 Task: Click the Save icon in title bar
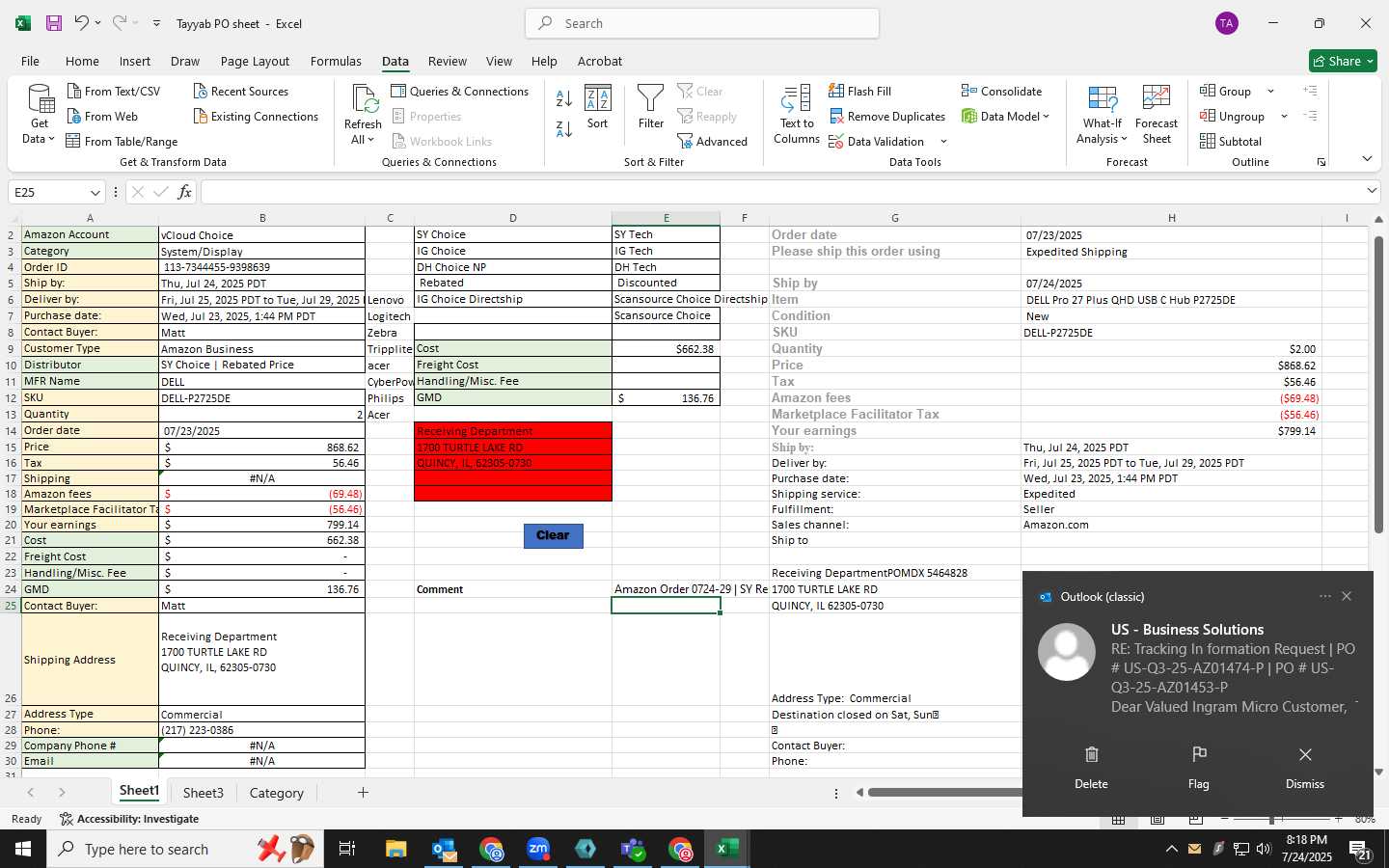click(54, 23)
